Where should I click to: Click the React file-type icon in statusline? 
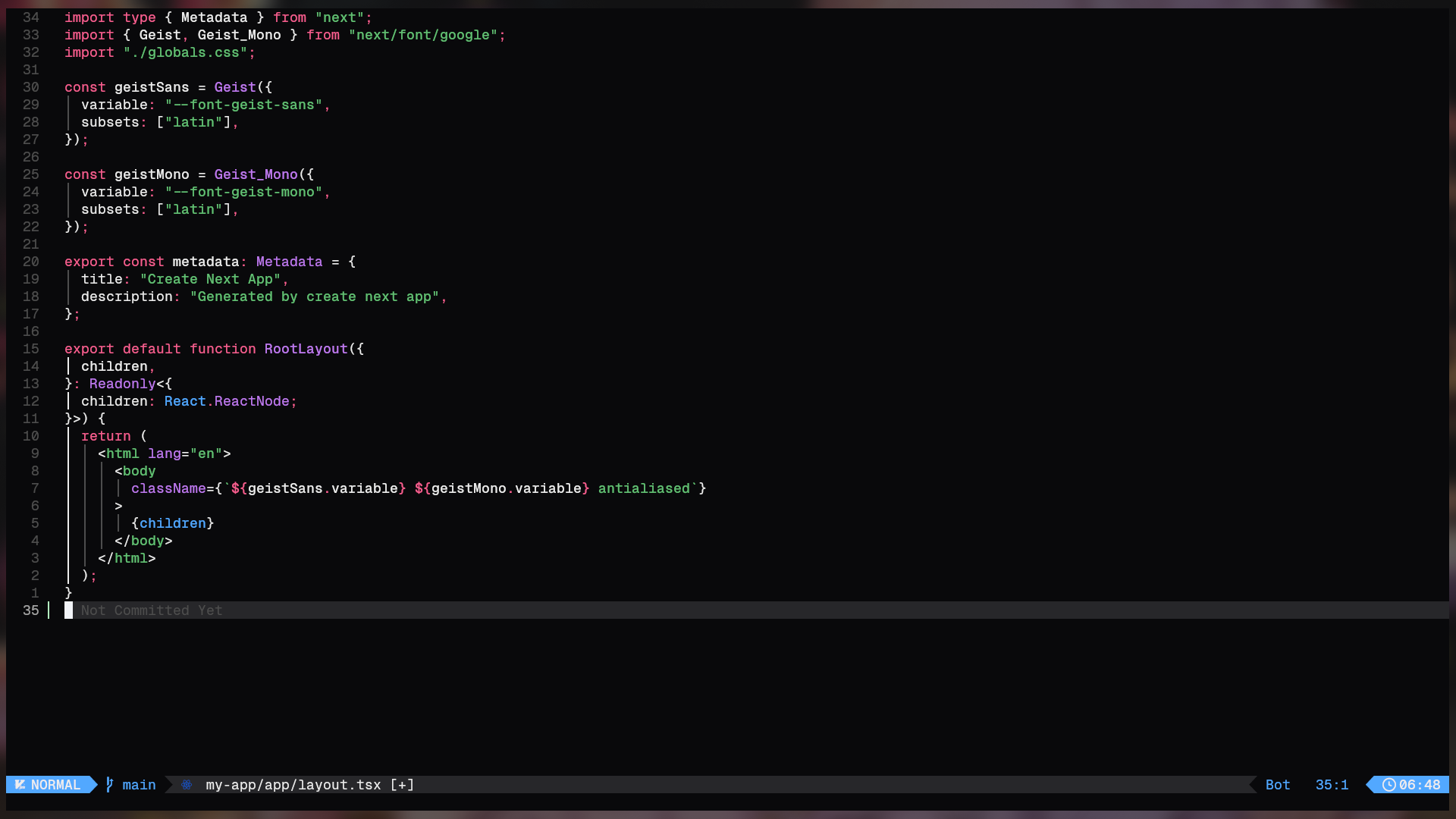(187, 785)
